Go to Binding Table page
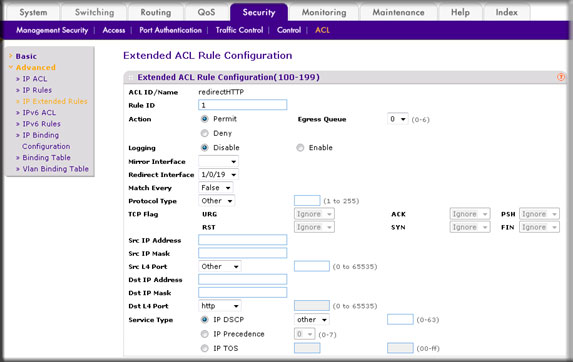 46,158
